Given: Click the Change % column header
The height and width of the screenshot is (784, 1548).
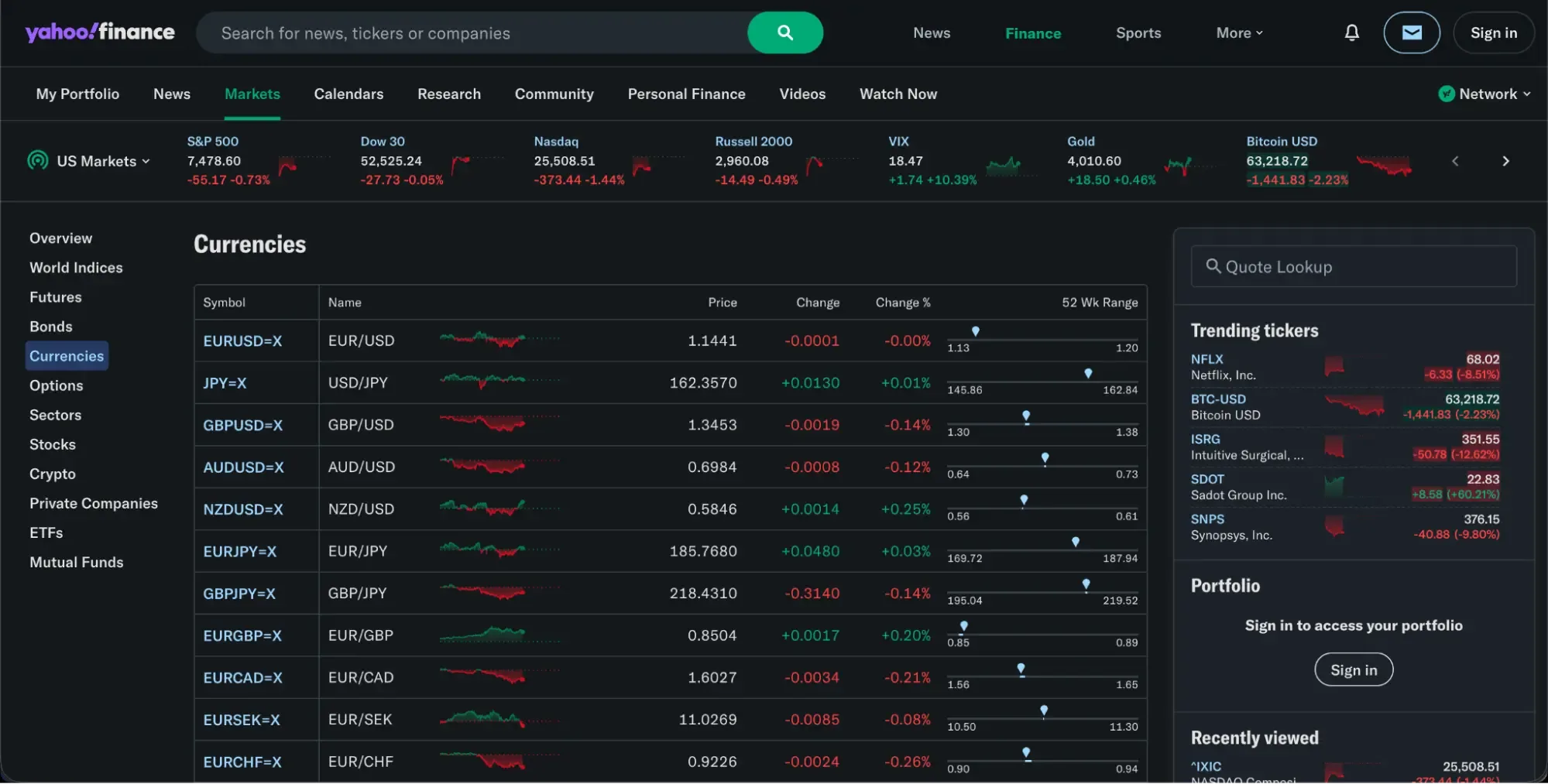Looking at the screenshot, I should coord(903,303).
